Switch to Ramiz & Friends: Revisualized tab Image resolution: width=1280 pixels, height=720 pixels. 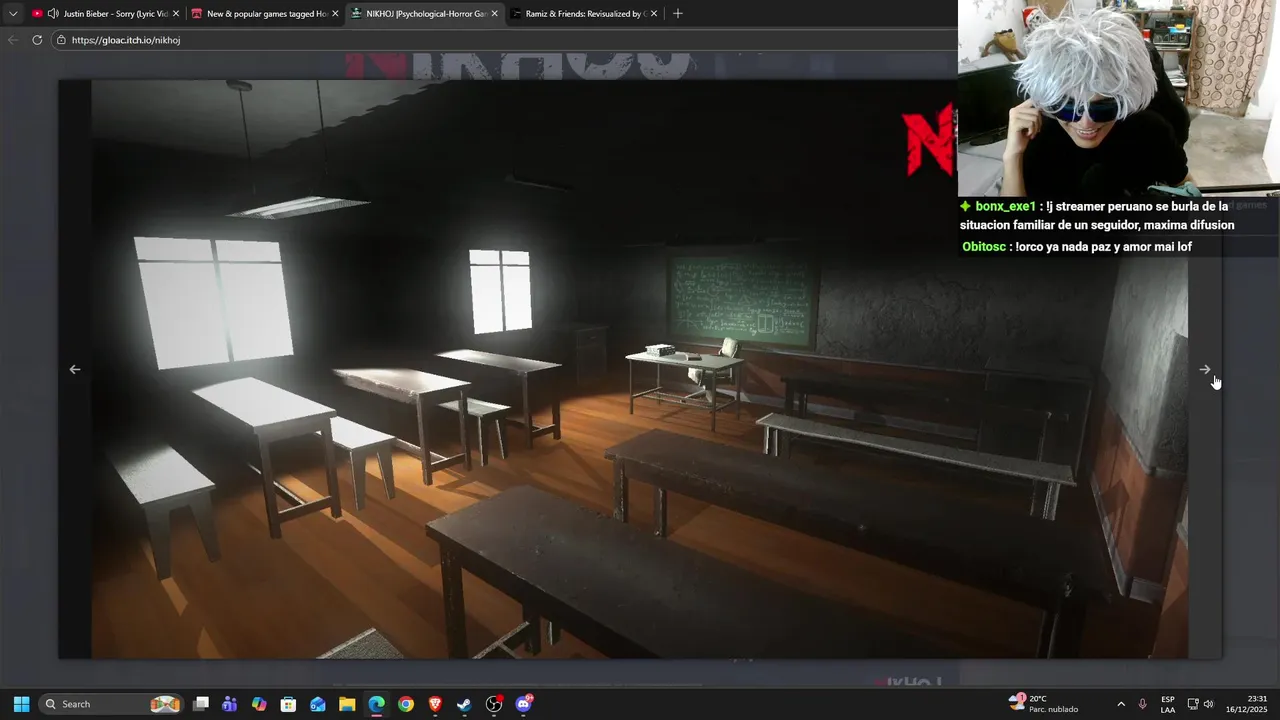point(584,14)
